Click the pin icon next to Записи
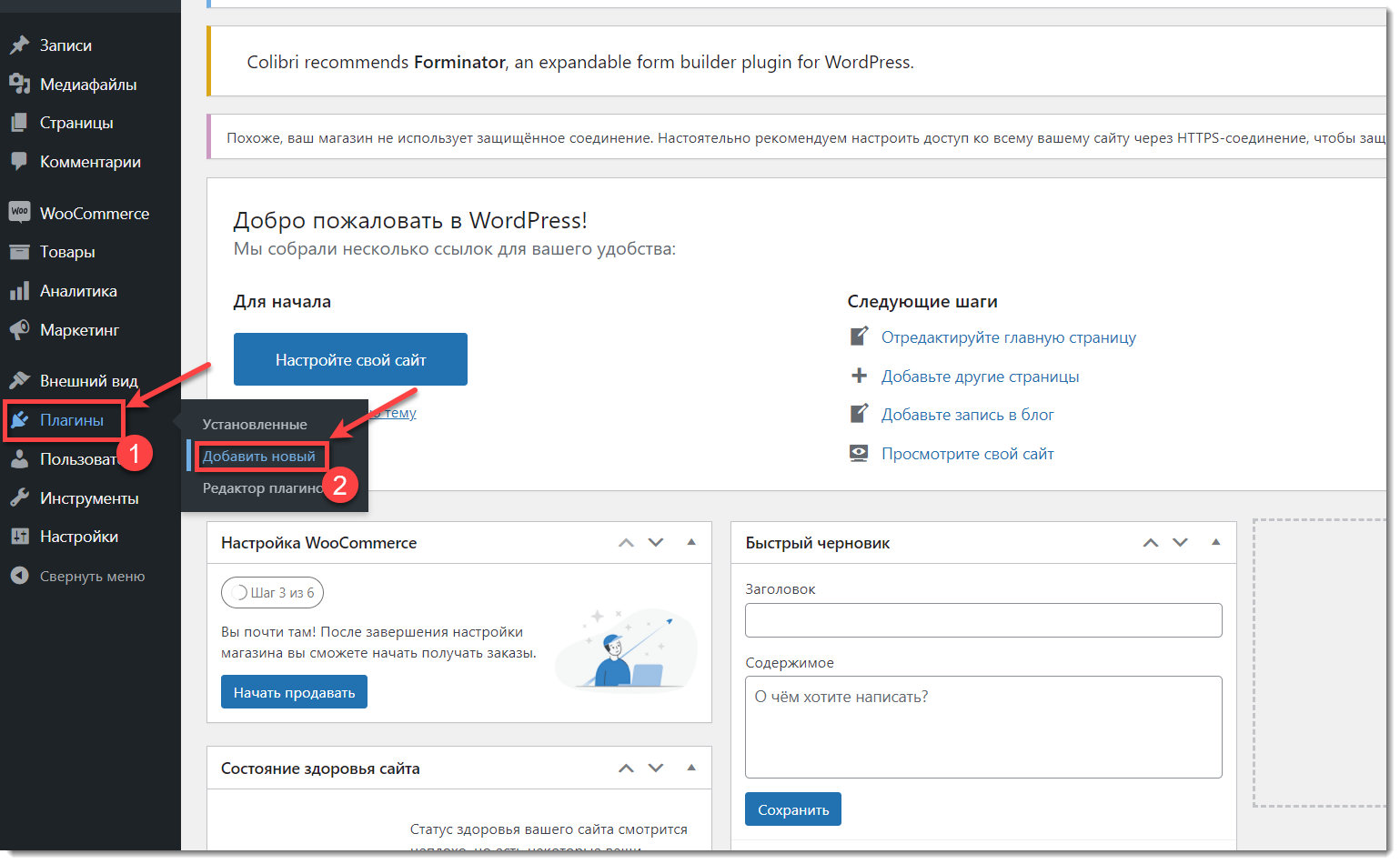1400x864 pixels. click(x=19, y=45)
